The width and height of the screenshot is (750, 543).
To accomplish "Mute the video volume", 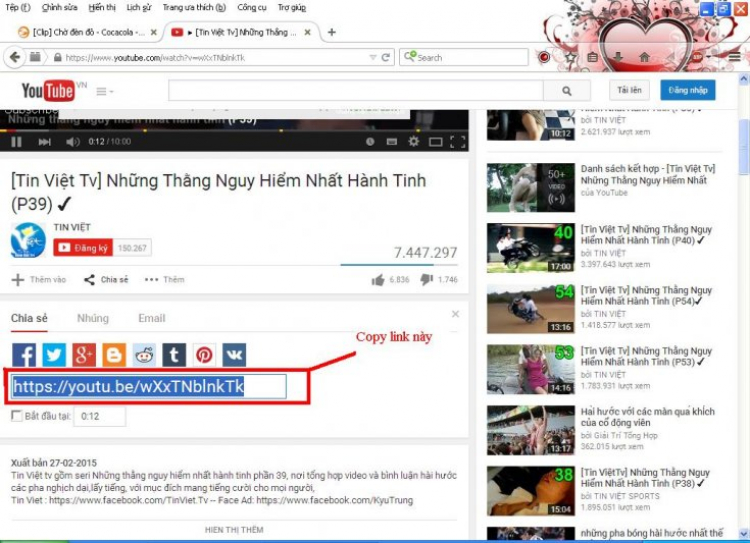I will pyautogui.click(x=73, y=142).
